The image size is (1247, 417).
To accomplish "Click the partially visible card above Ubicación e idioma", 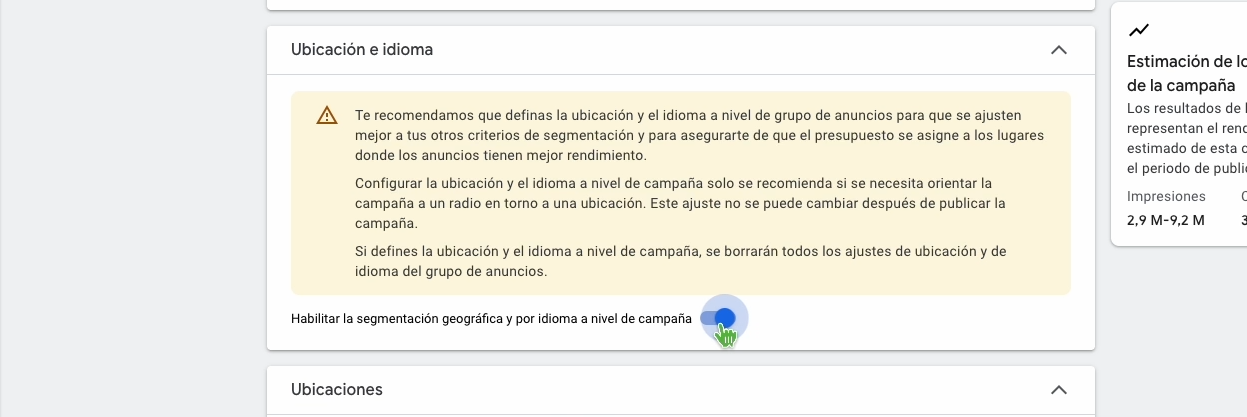I will pyautogui.click(x=681, y=5).
